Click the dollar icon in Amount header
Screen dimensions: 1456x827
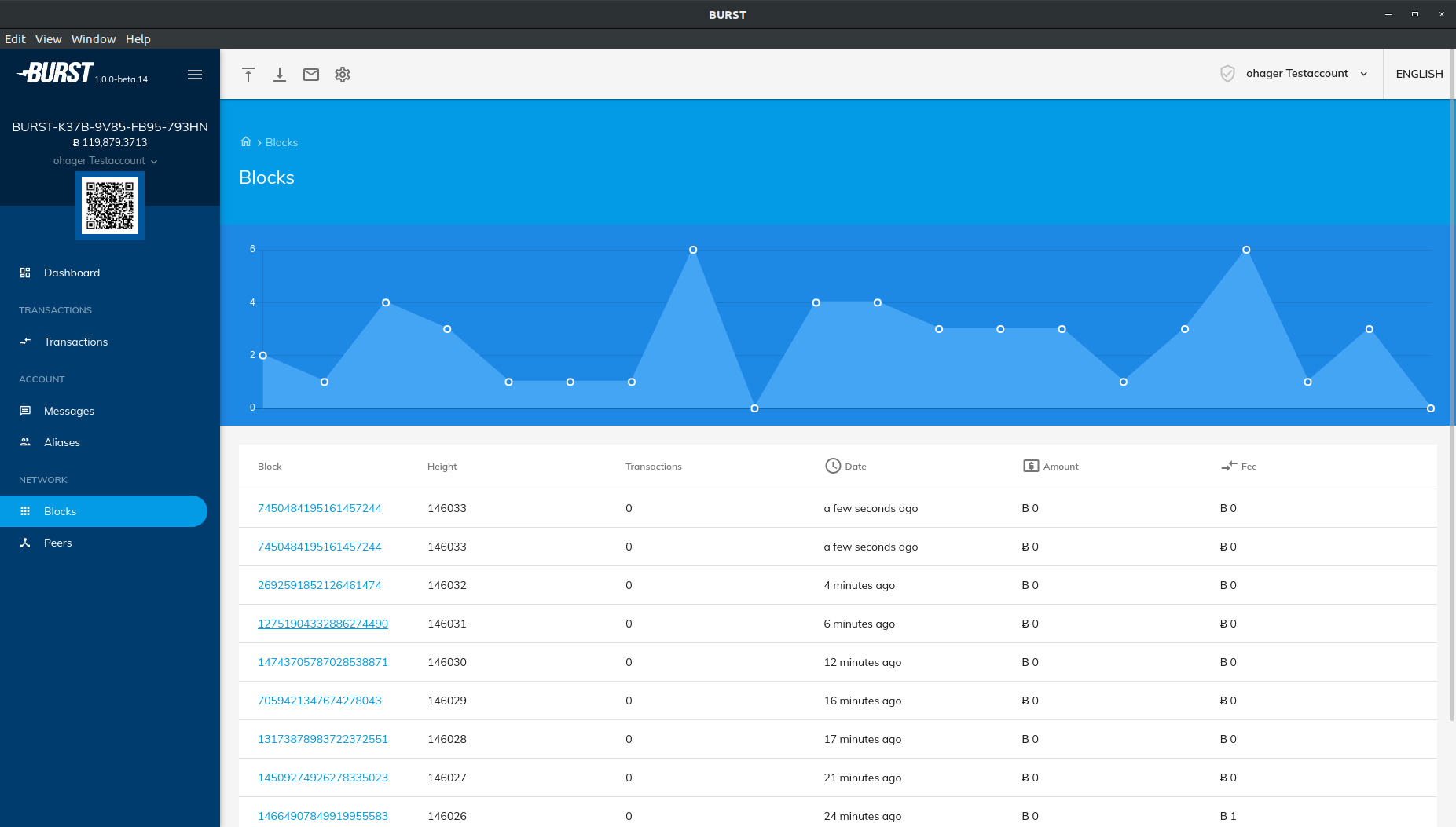[1031, 466]
